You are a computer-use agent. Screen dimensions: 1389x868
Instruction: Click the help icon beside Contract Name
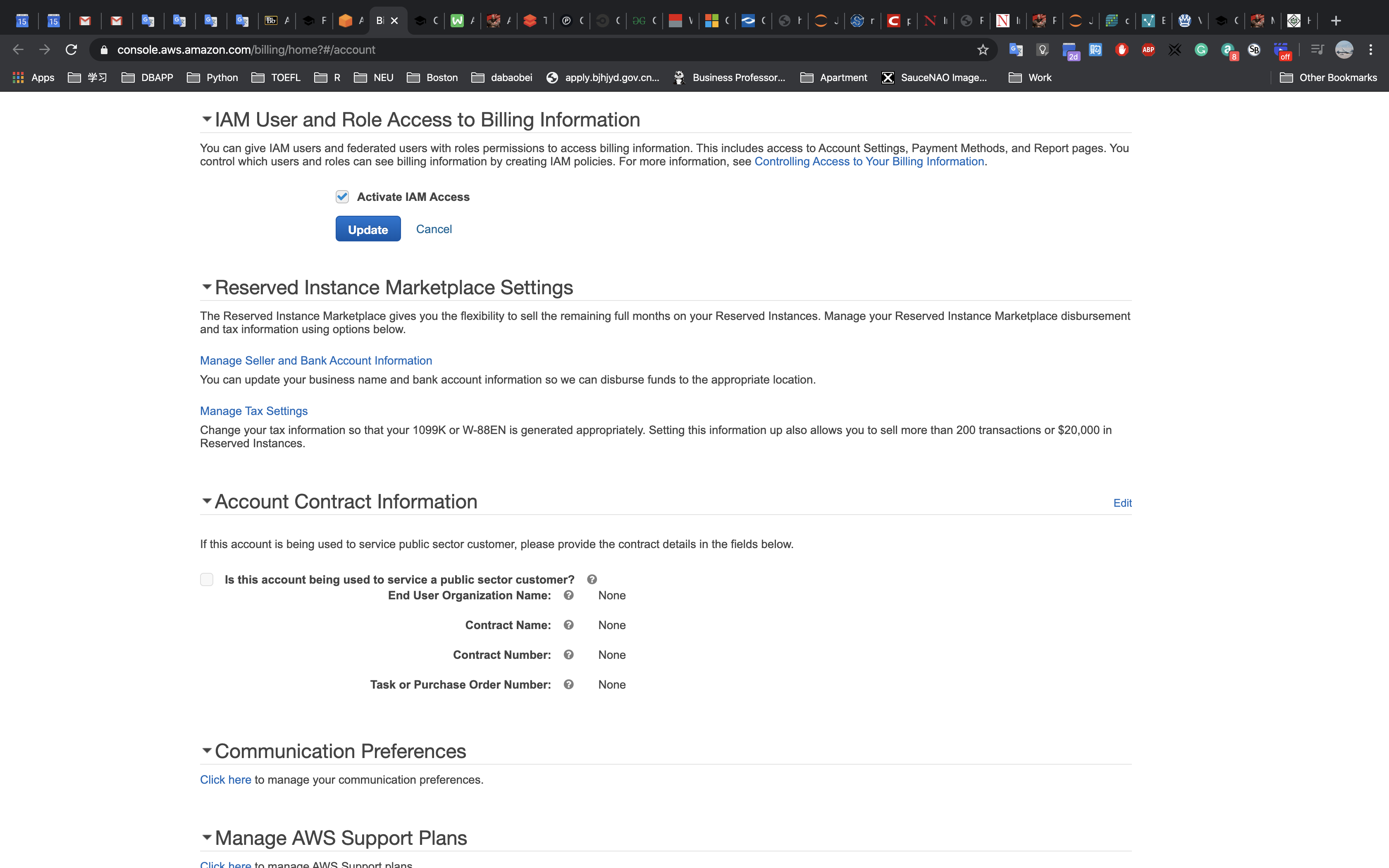pos(568,625)
